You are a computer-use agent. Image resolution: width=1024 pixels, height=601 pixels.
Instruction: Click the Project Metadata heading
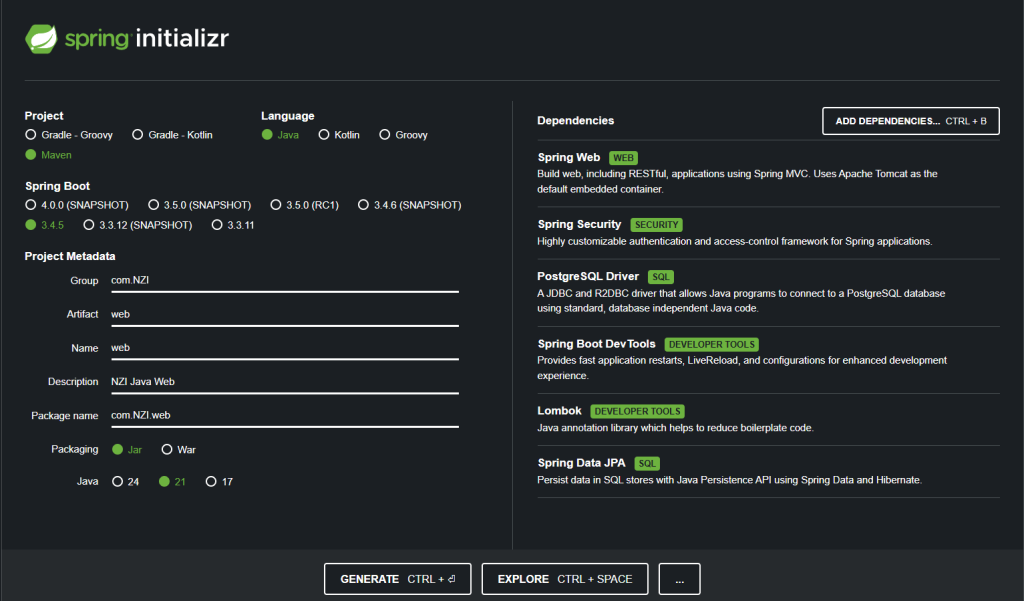(x=70, y=256)
